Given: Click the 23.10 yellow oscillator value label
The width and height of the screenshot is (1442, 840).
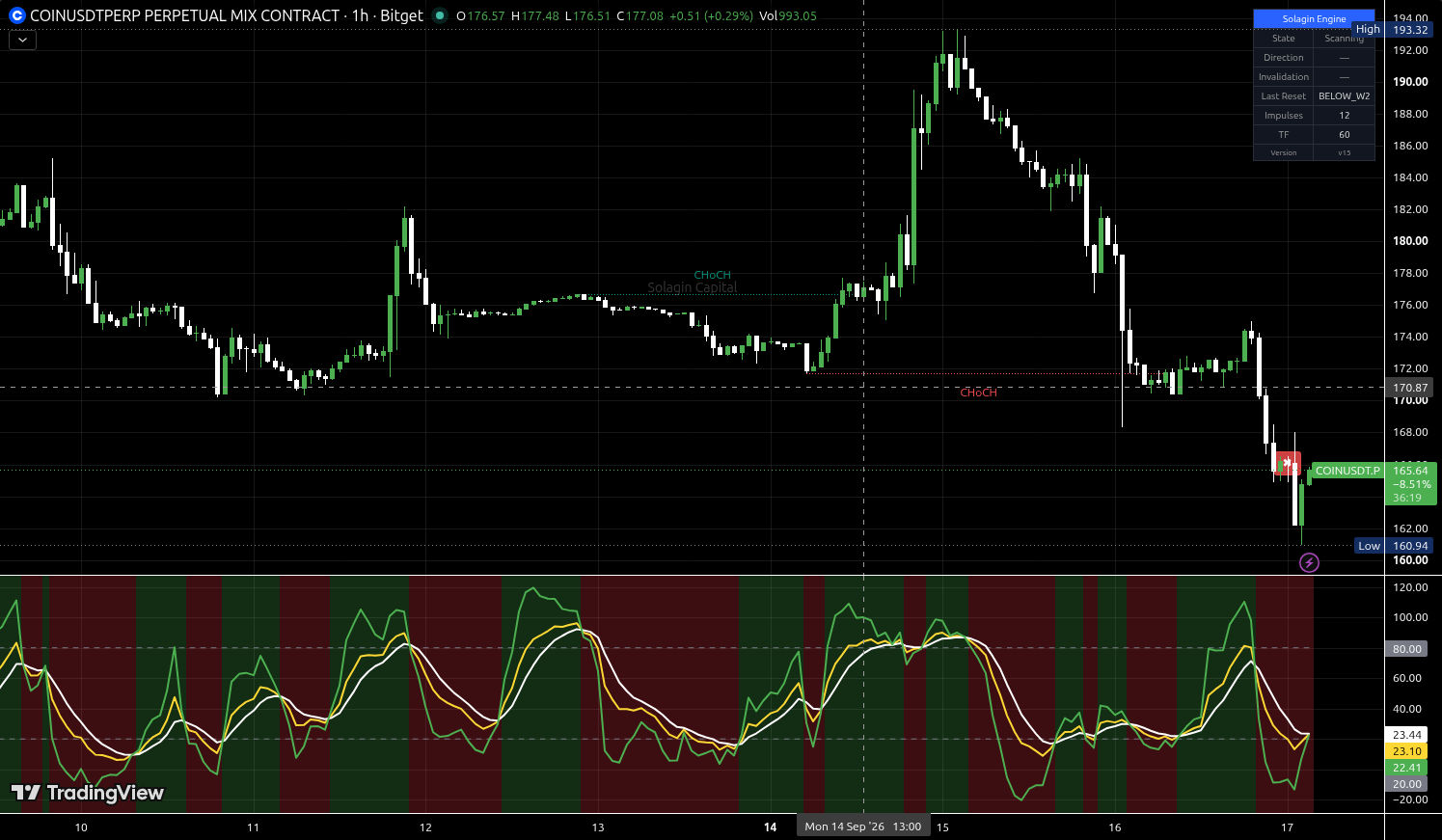Looking at the screenshot, I should pyautogui.click(x=1406, y=751).
